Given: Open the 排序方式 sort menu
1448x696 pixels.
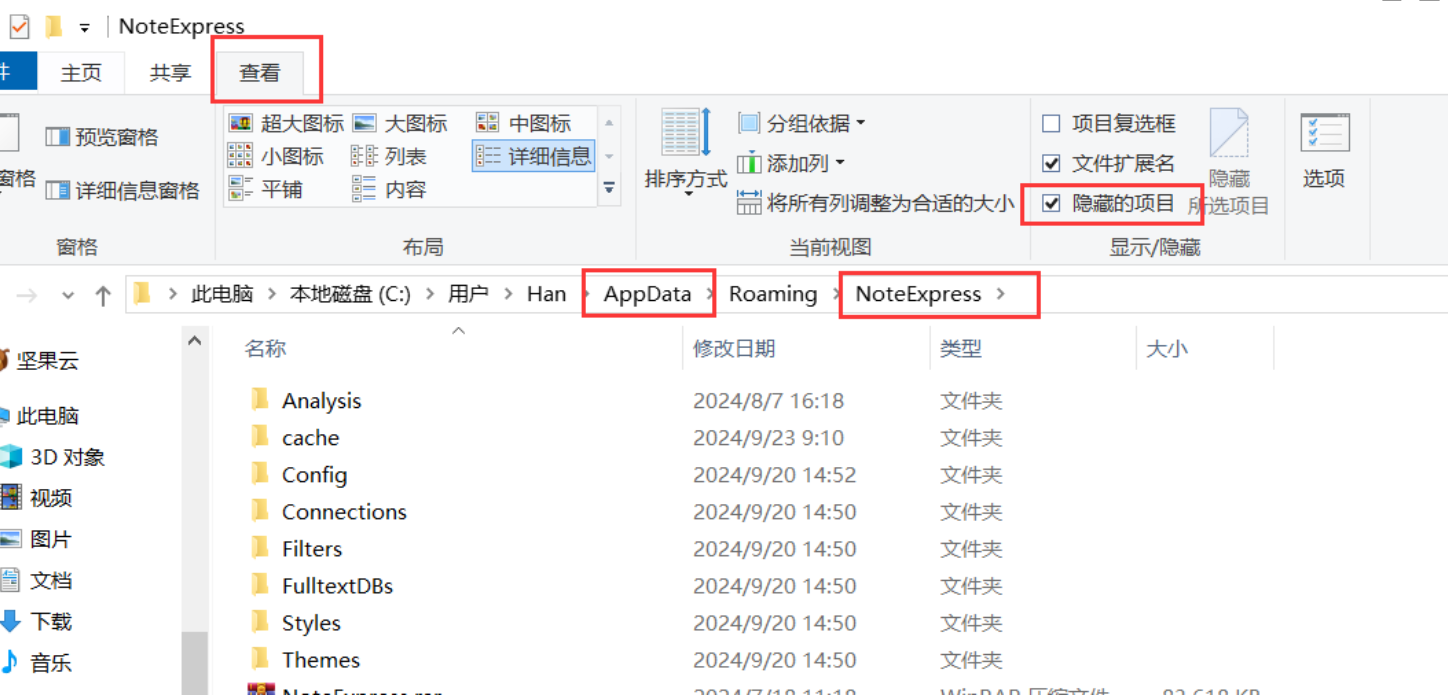Looking at the screenshot, I should point(685,150).
